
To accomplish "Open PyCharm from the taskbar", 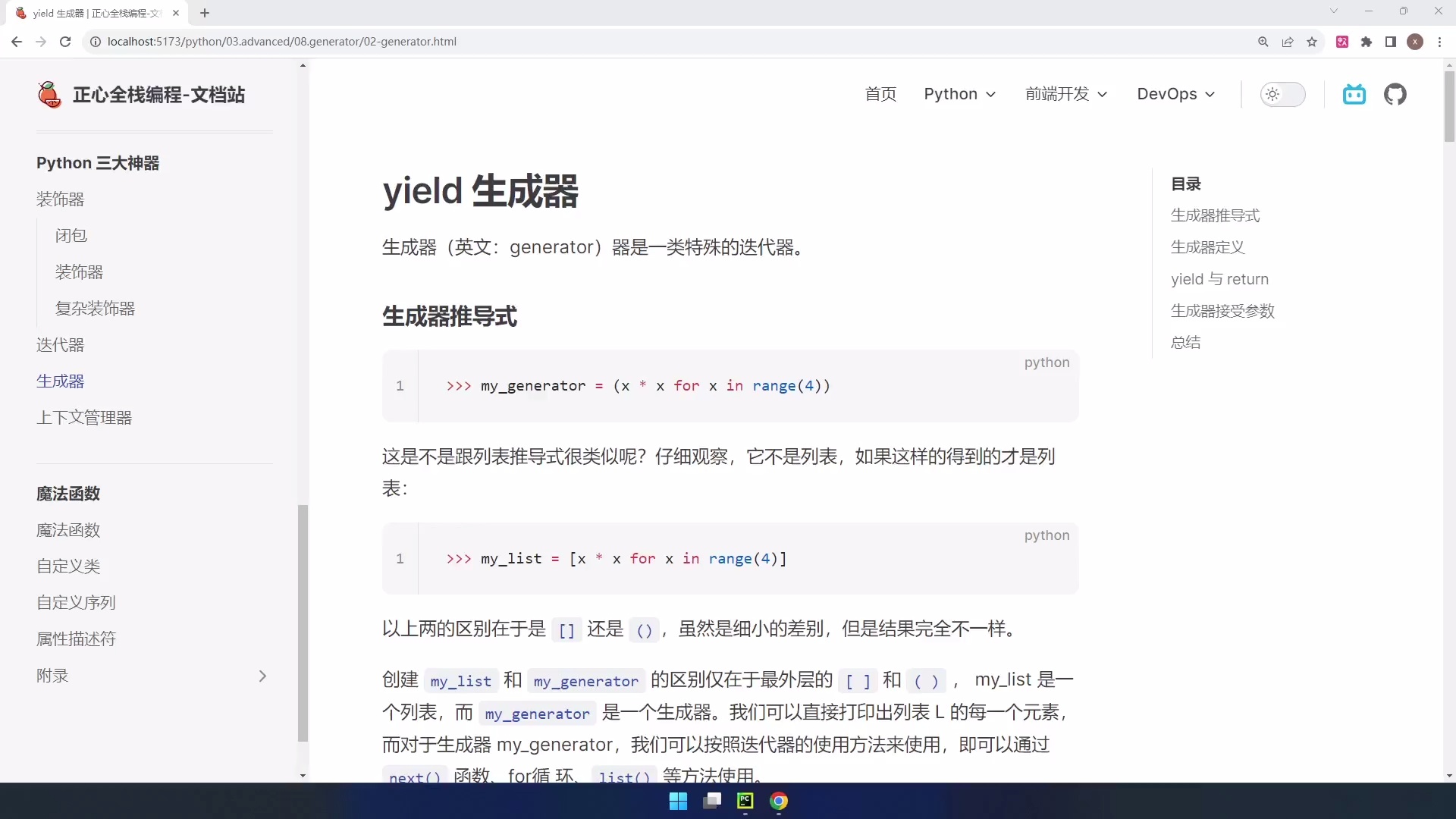I will pyautogui.click(x=745, y=801).
